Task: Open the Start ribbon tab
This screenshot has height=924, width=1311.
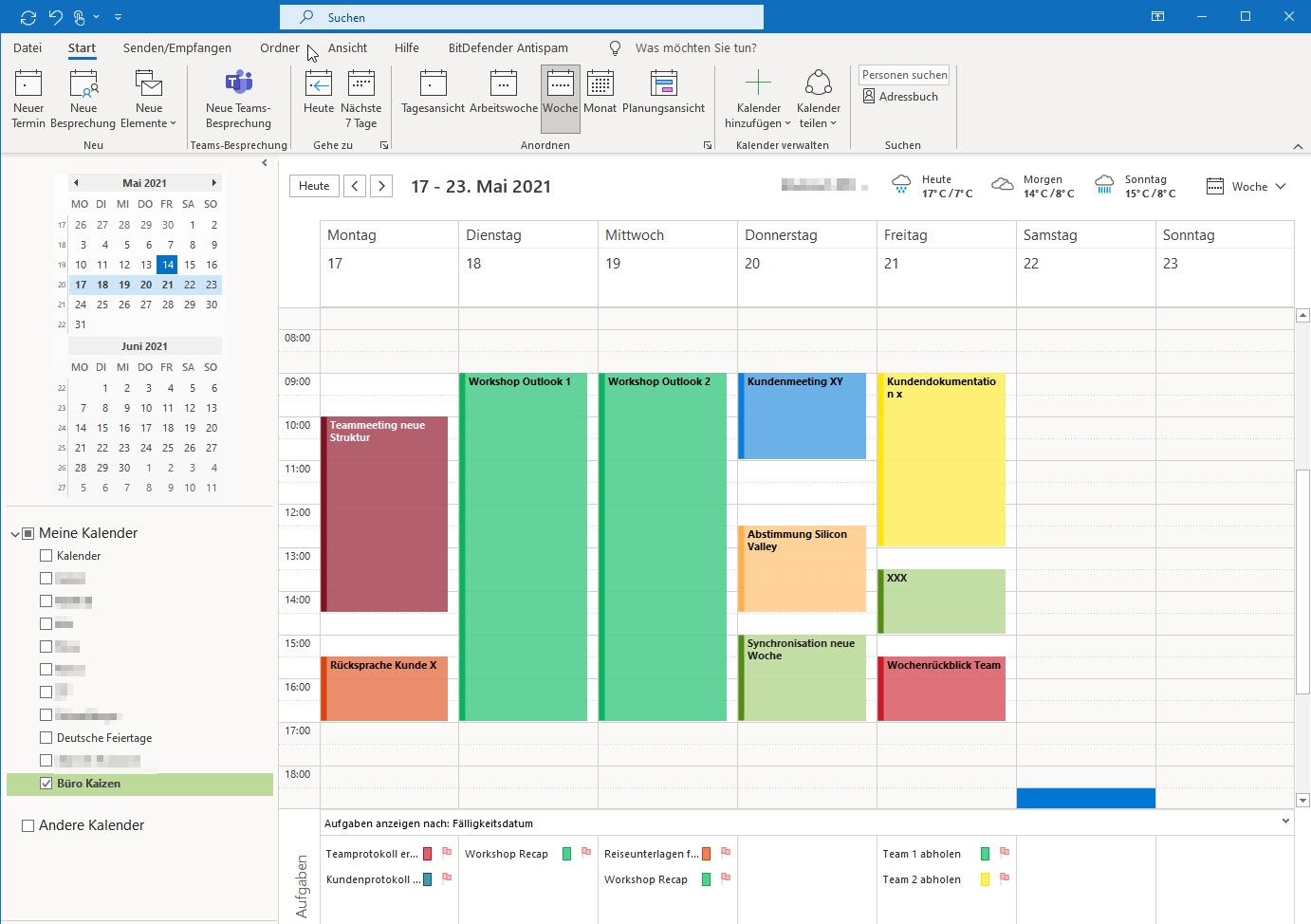Action: pyautogui.click(x=82, y=47)
